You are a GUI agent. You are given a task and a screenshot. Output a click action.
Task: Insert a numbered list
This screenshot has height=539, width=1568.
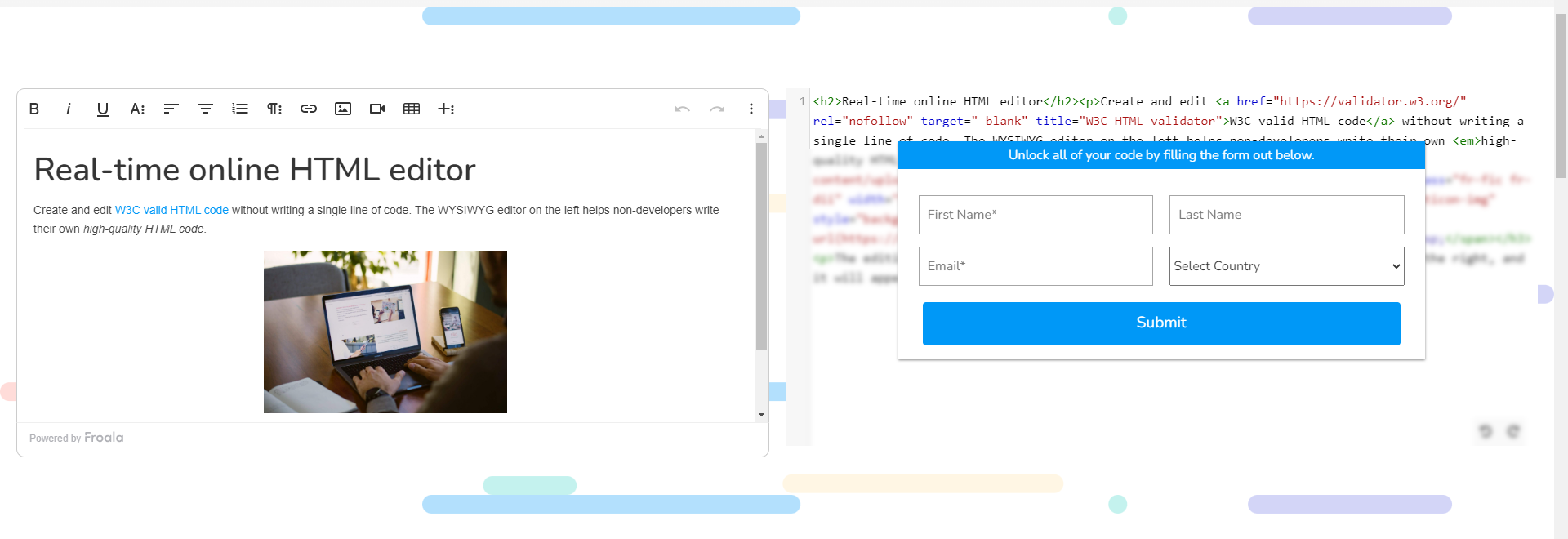pos(240,109)
